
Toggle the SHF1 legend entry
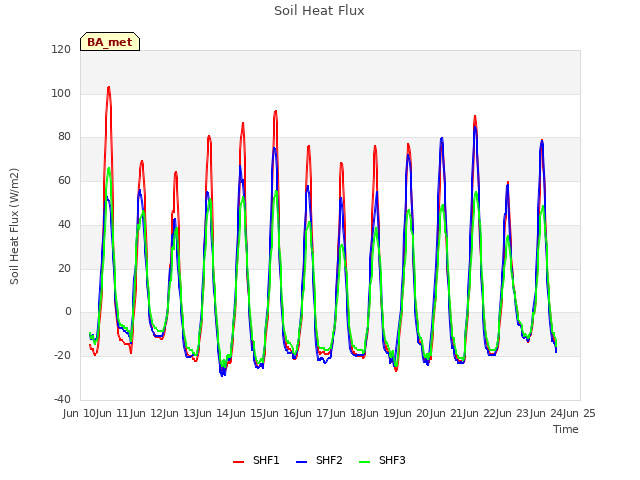pos(256,460)
